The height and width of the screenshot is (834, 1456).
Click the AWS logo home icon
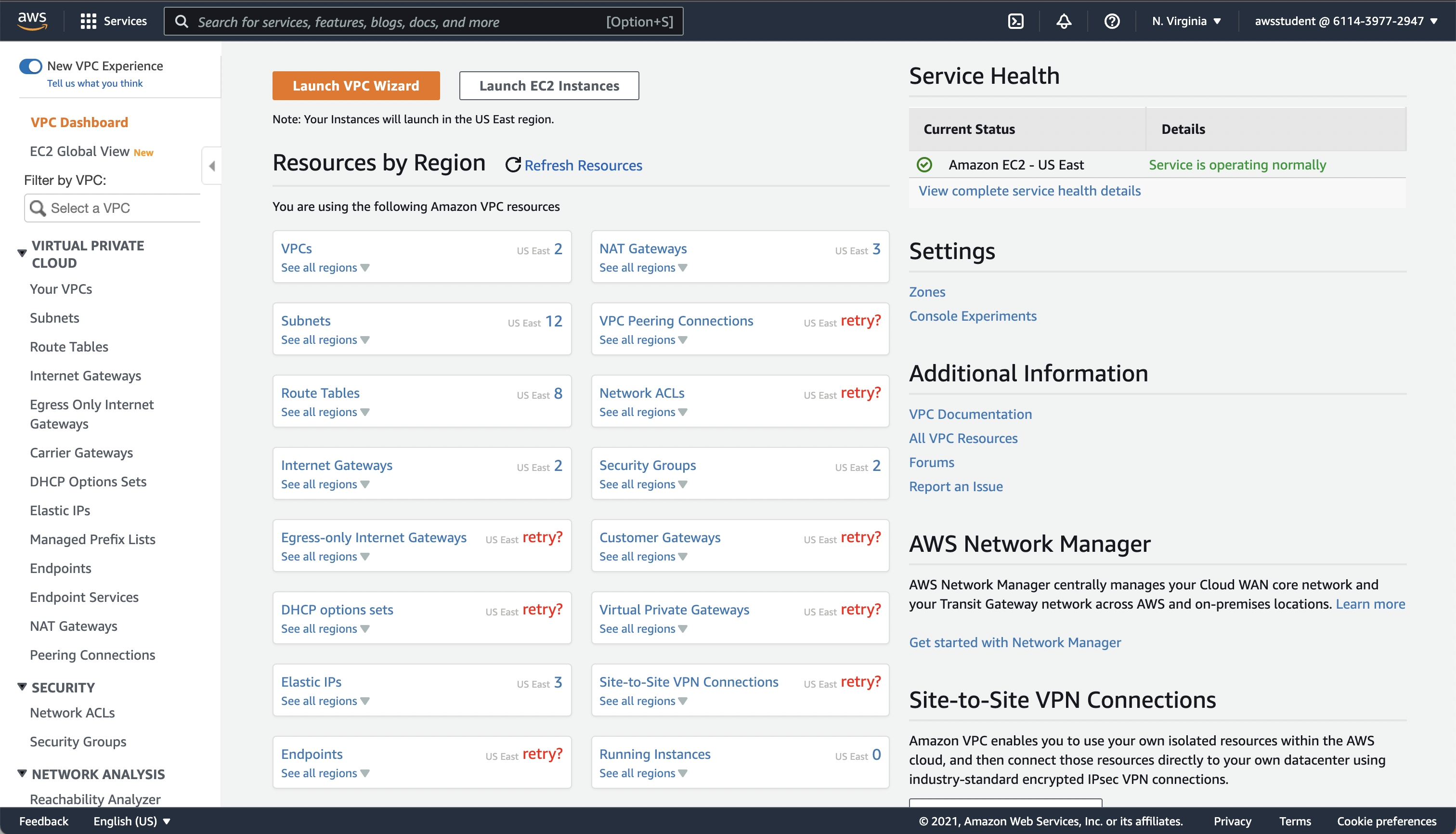32,21
